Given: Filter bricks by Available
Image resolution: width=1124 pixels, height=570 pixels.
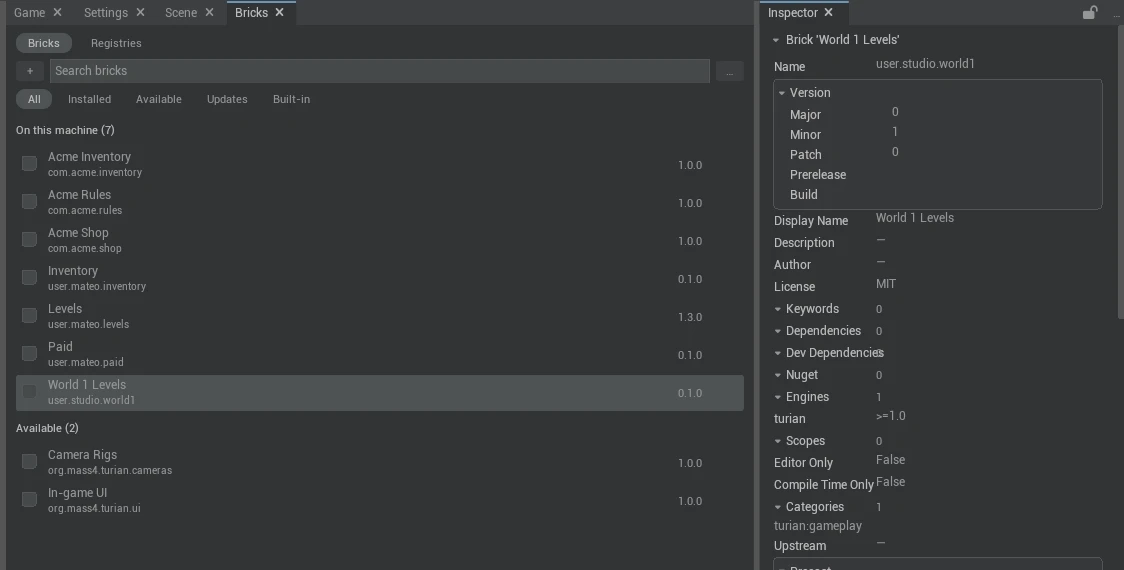Looking at the screenshot, I should point(158,99).
